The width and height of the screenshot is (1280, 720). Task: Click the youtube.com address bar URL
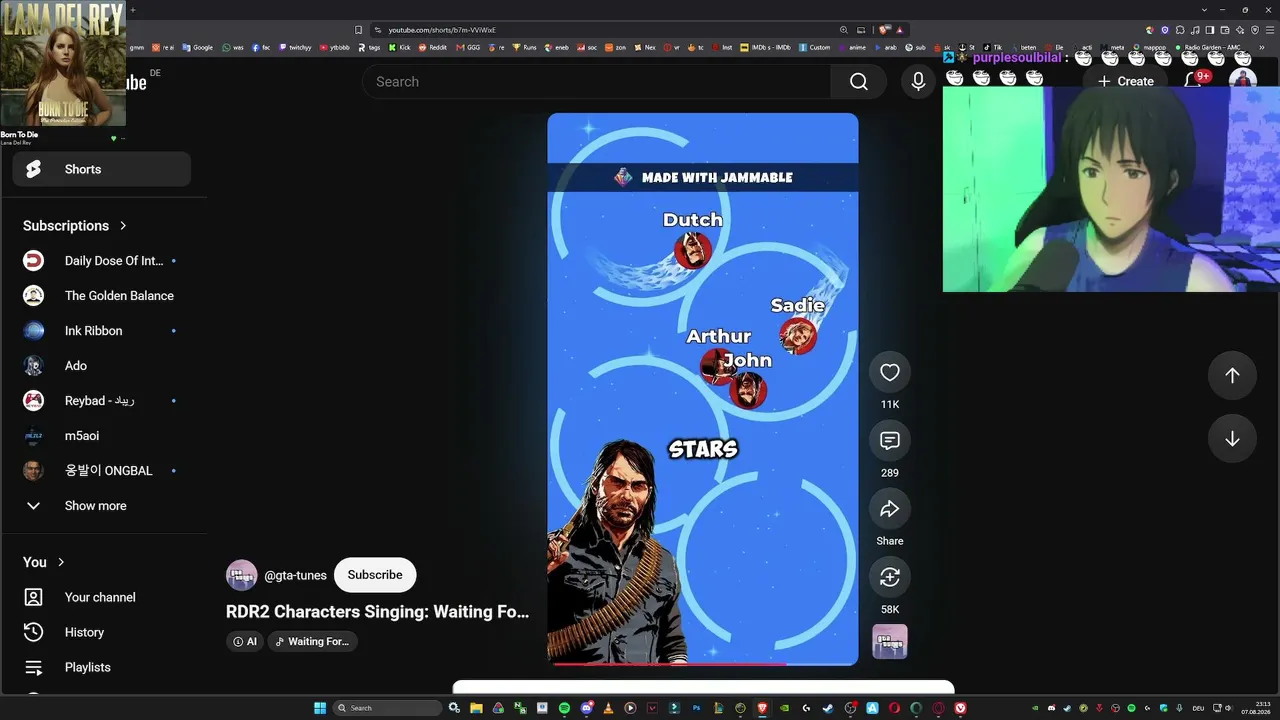(x=442, y=30)
